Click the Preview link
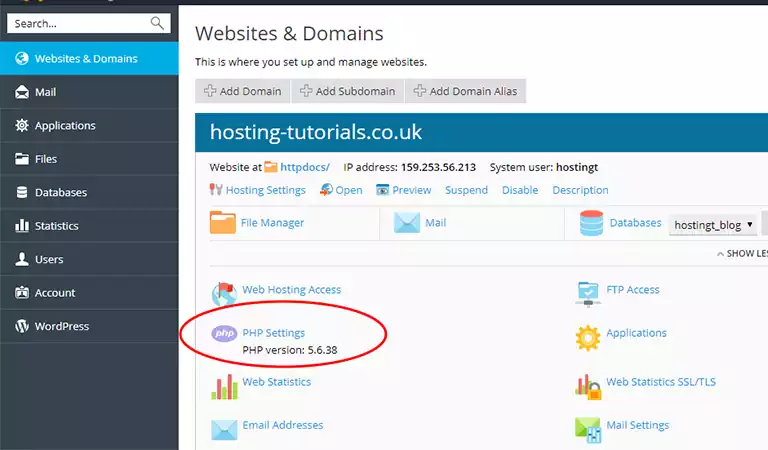 click(411, 190)
